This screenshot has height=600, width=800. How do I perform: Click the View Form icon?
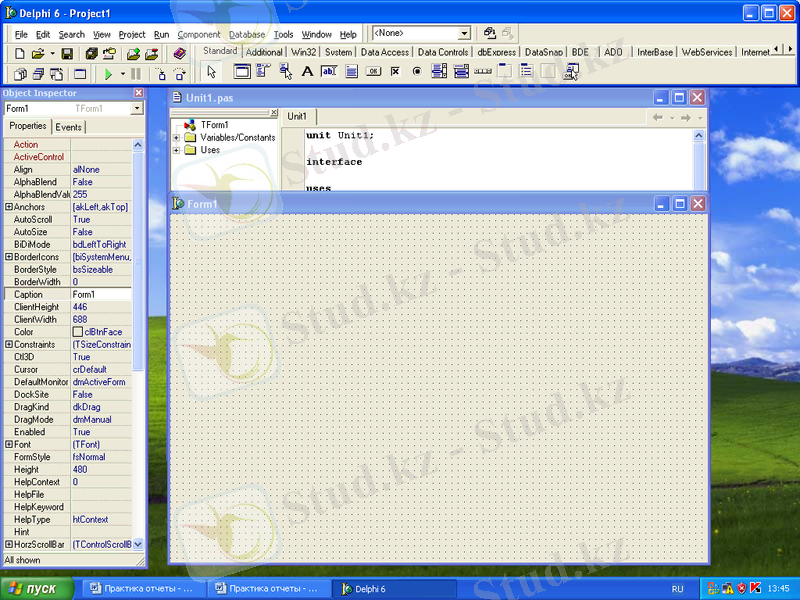(38, 74)
